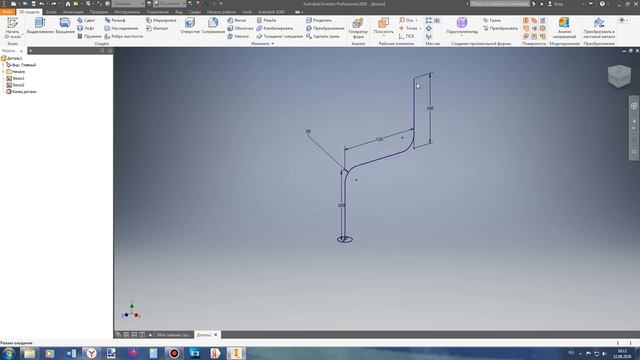Open Генератор форм (Shape Generator)

pyautogui.click(x=358, y=28)
